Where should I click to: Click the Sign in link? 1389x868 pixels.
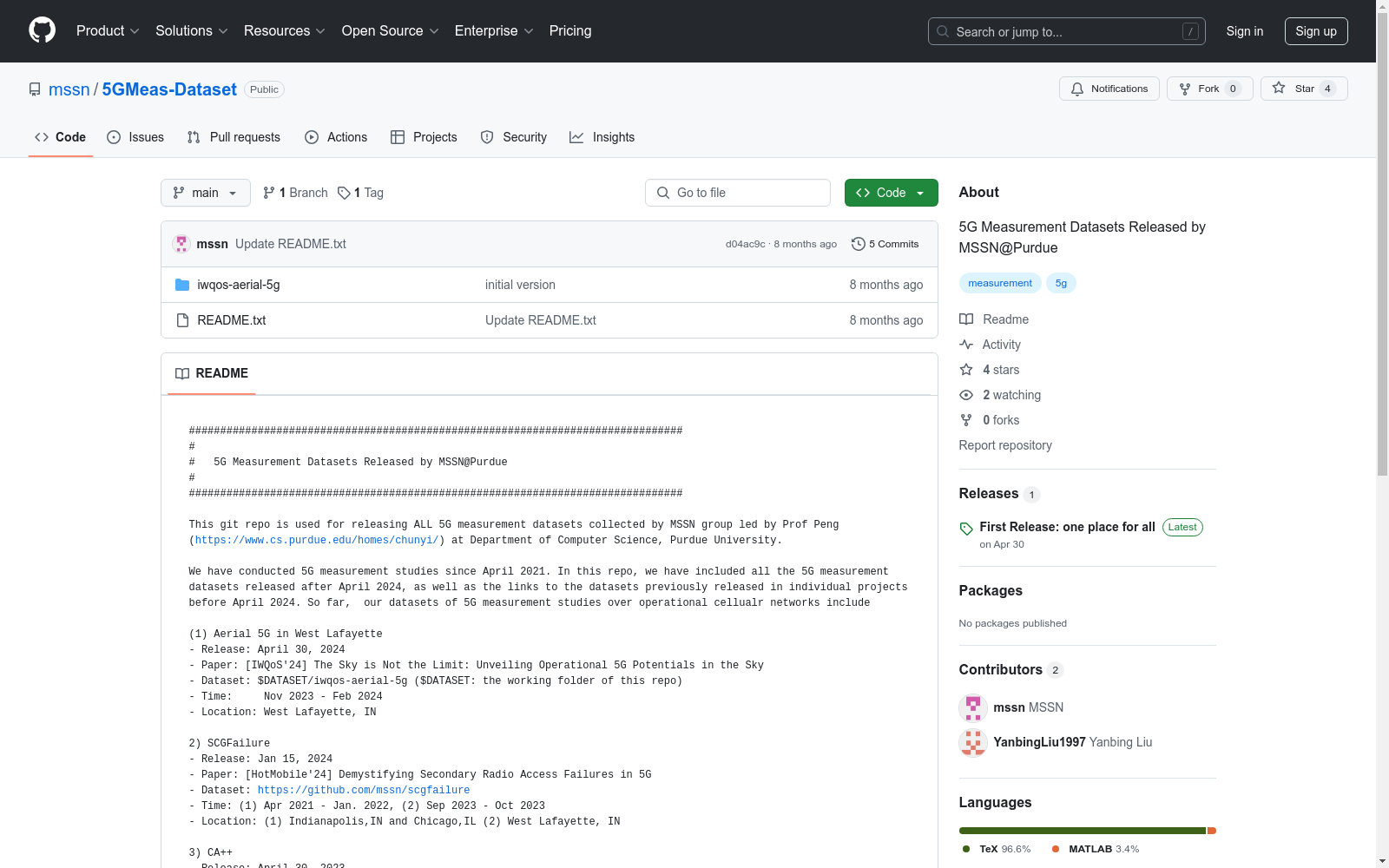tap(1244, 31)
